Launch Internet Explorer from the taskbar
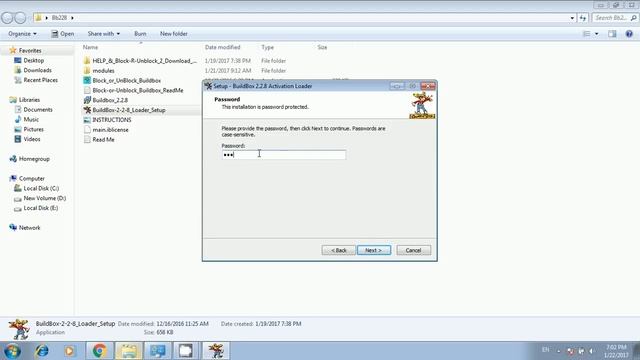 (42, 351)
